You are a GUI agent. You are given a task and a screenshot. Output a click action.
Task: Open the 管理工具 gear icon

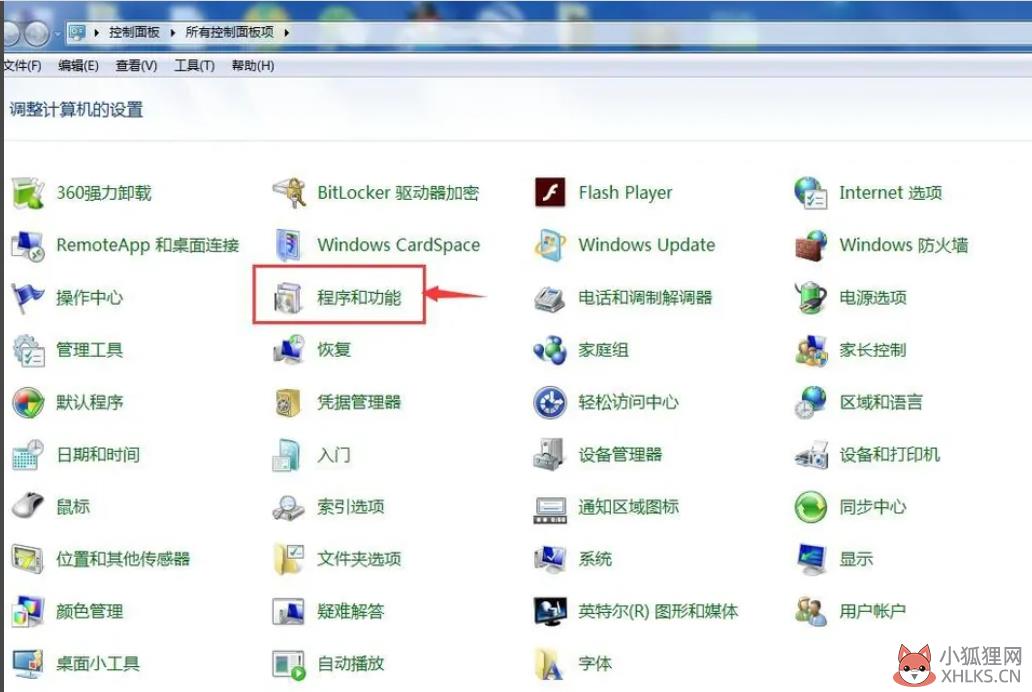pyautogui.click(x=28, y=350)
